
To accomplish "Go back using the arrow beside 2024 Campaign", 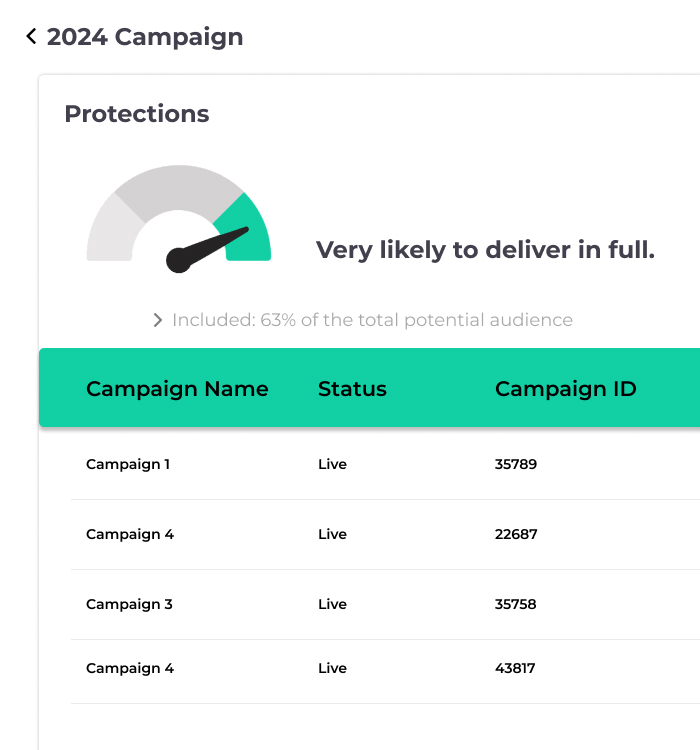I will [32, 36].
